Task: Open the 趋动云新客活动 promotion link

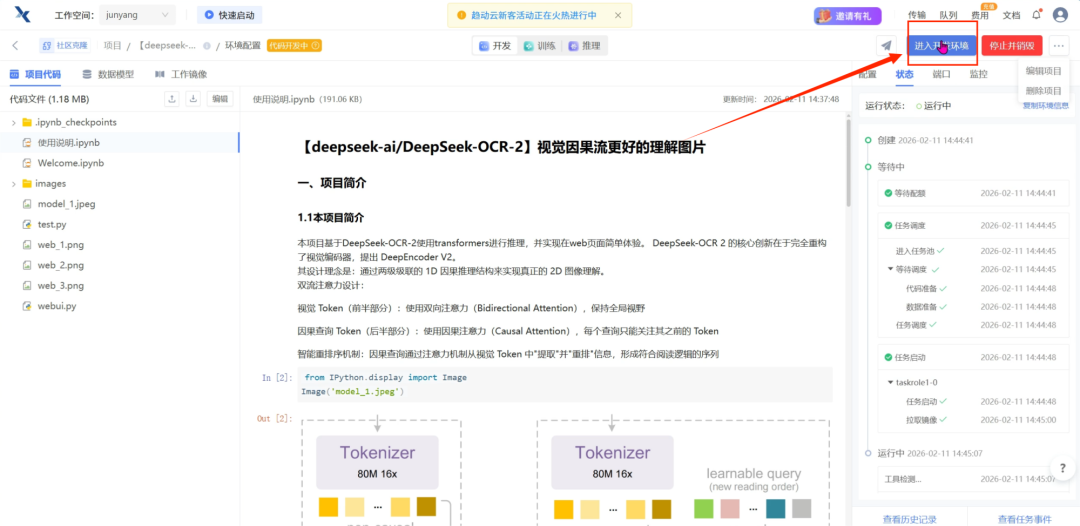Action: click(x=534, y=14)
